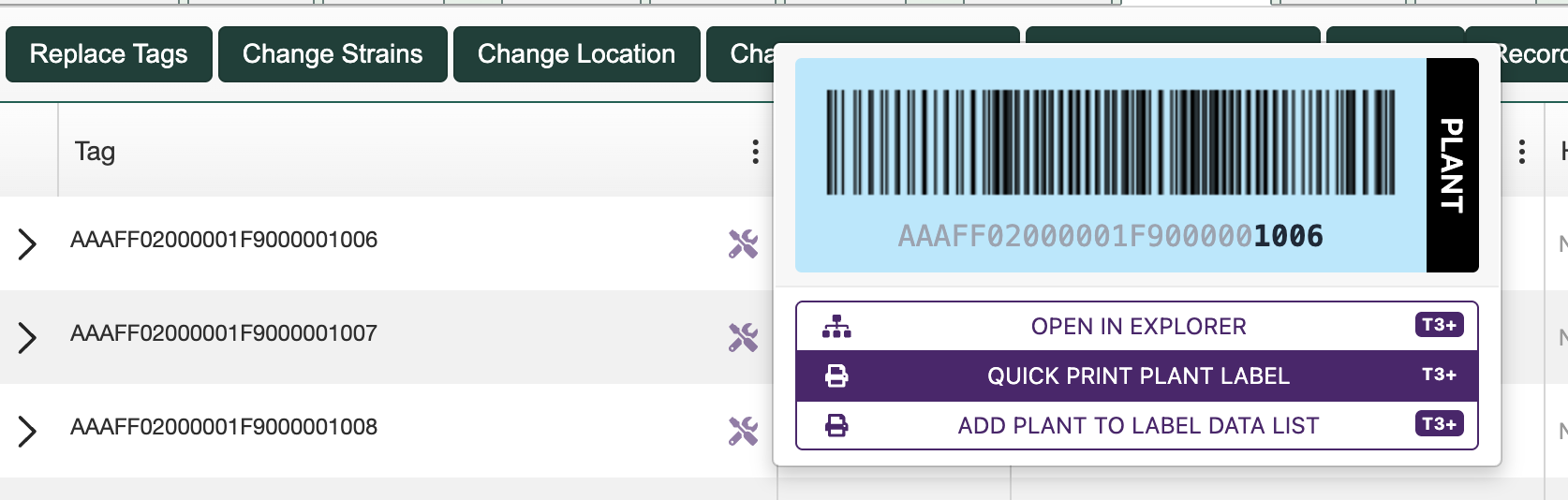Click barcode number AAAFF02000001F9000001006 in popup
Image resolution: width=1568 pixels, height=500 pixels.
coord(1111,236)
